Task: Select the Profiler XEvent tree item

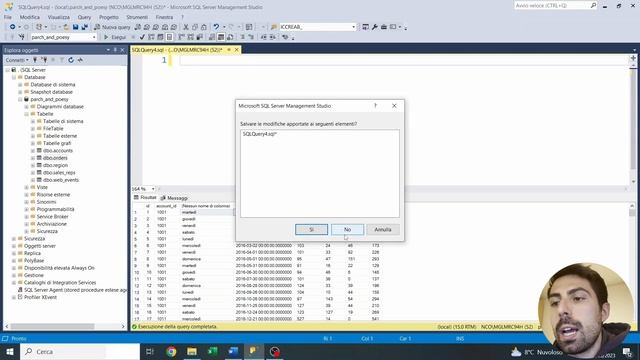Action: click(x=40, y=297)
